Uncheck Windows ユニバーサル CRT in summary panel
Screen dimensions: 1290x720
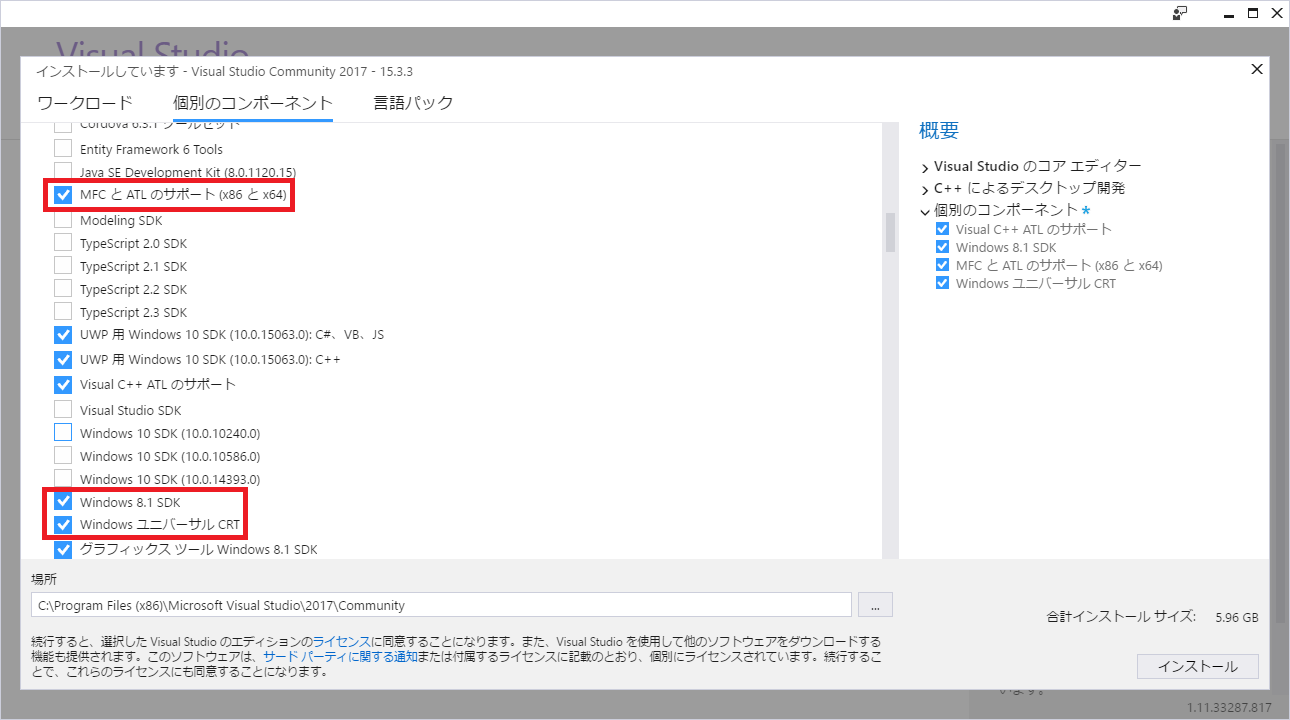coord(942,283)
